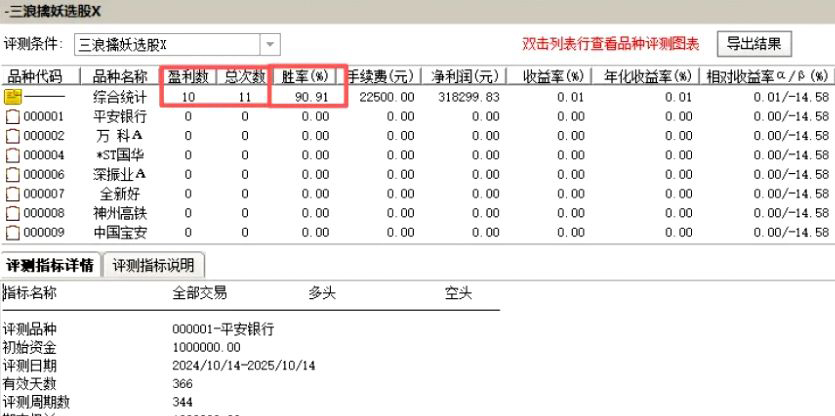
Task: Select the 深振业A row
Action: pos(418,175)
